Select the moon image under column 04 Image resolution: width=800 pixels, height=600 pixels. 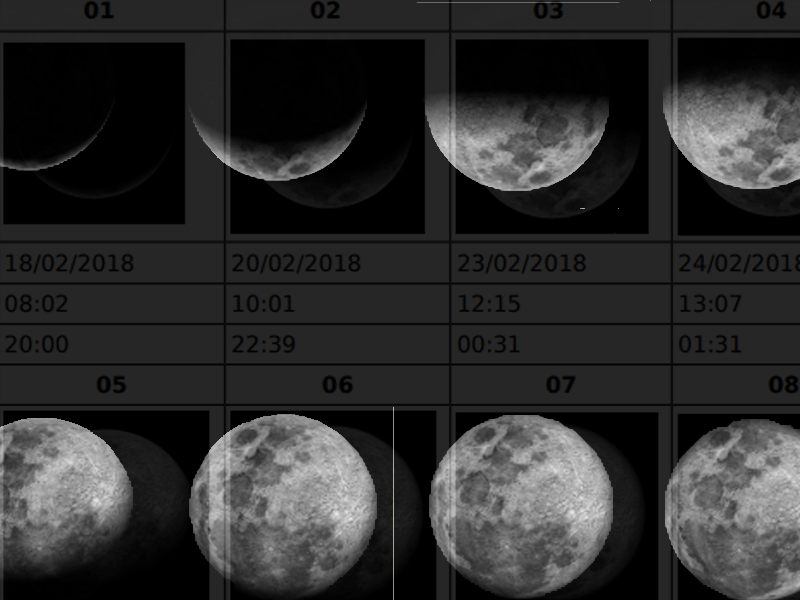tap(739, 137)
